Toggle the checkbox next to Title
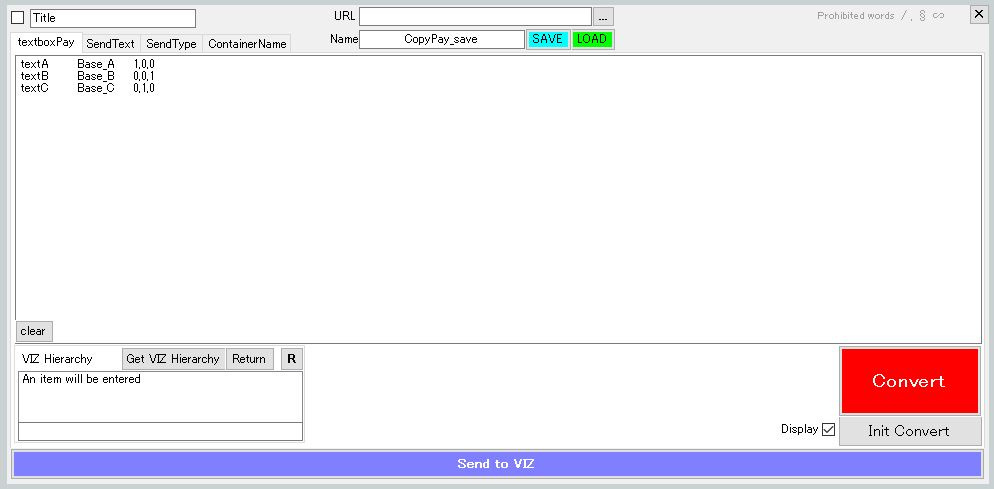 17,18
